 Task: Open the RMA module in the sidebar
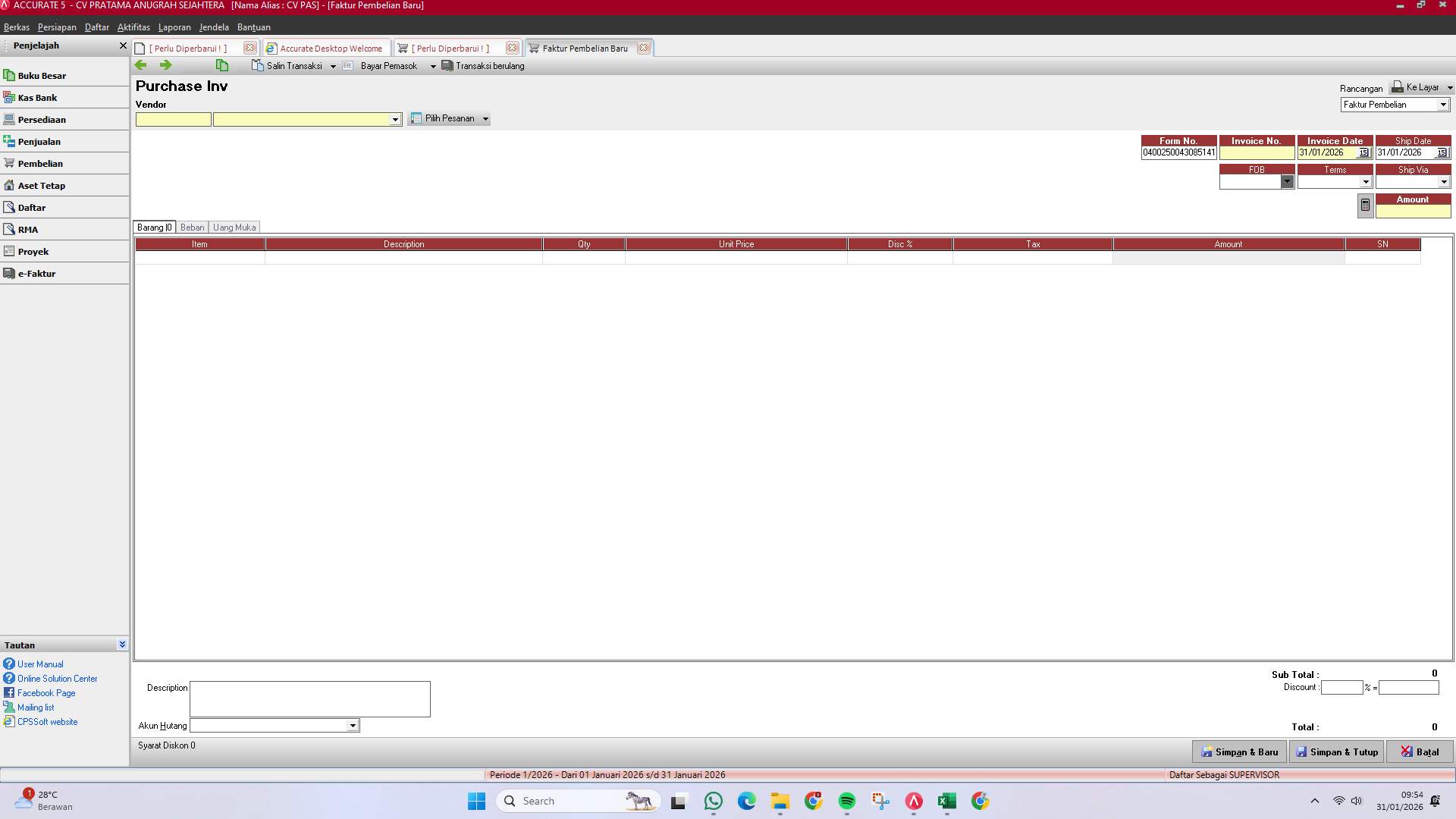(27, 229)
